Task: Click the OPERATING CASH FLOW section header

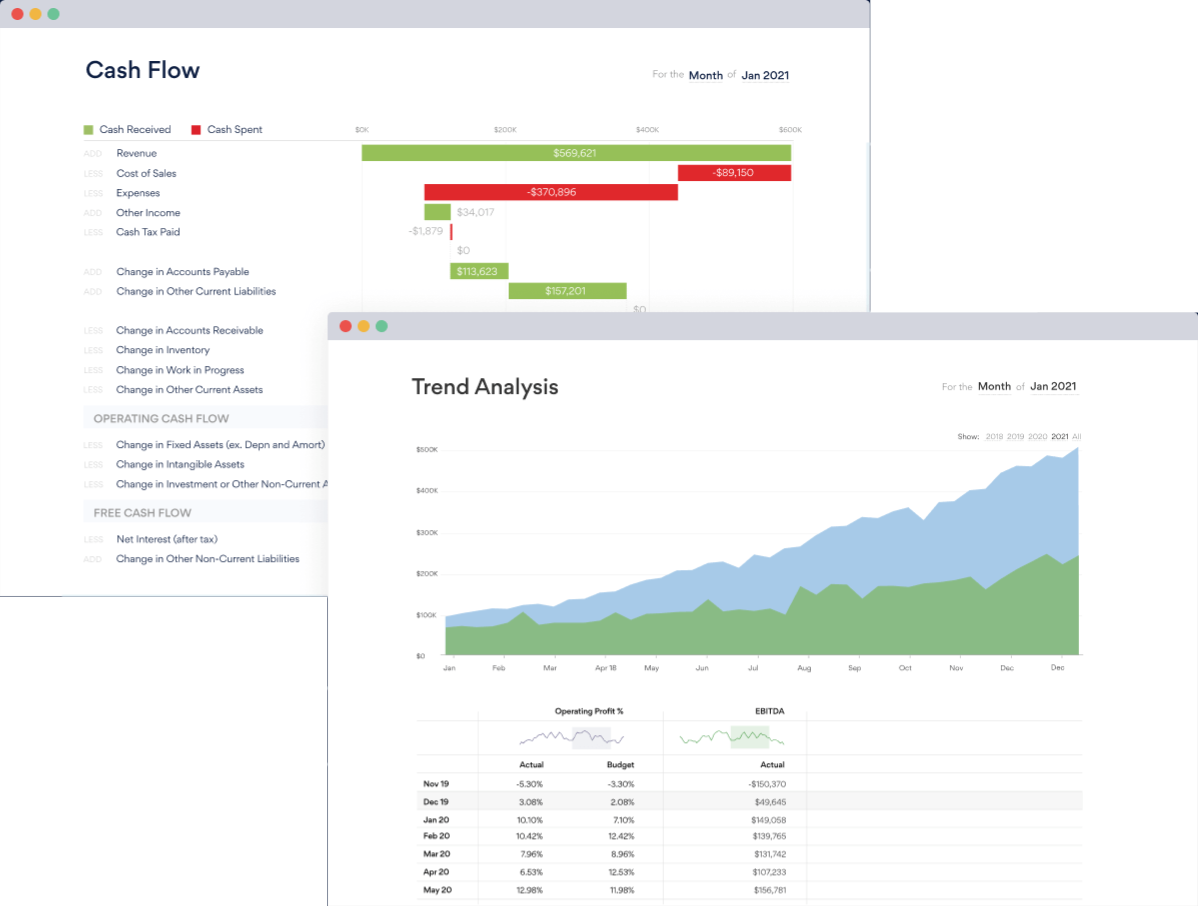Action: [x=161, y=418]
